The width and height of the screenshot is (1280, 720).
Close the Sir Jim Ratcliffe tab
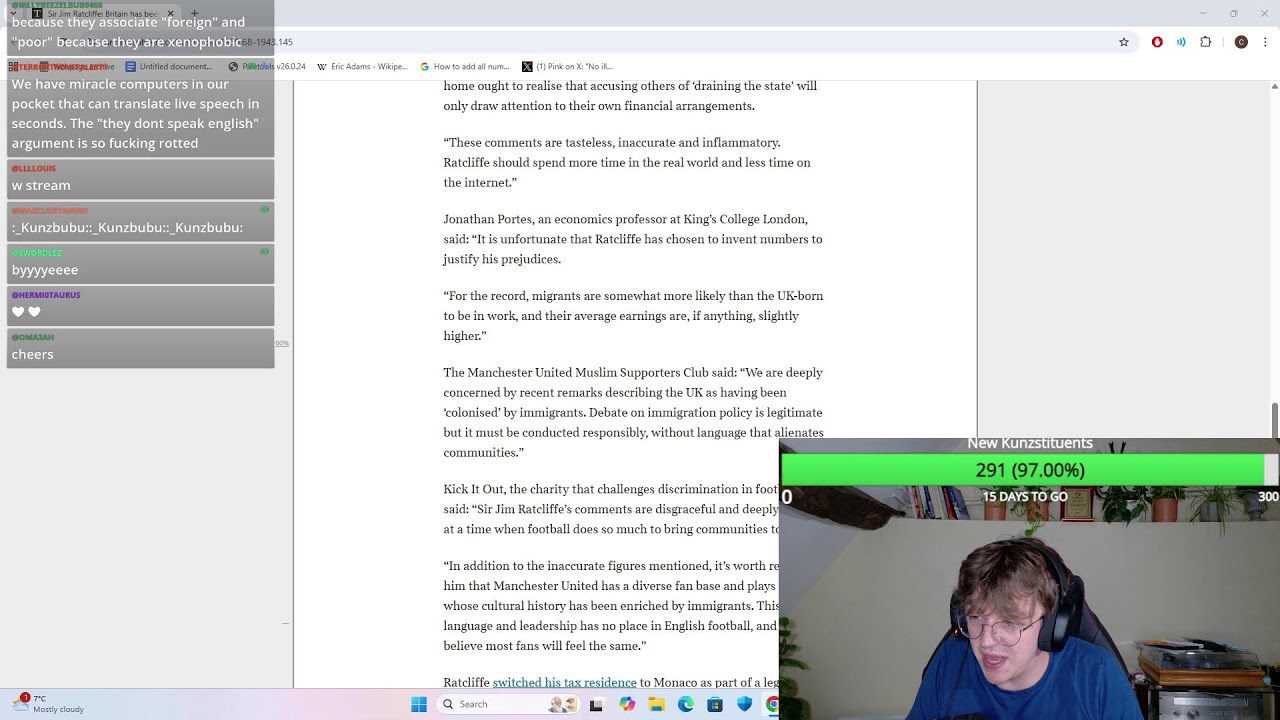(170, 14)
